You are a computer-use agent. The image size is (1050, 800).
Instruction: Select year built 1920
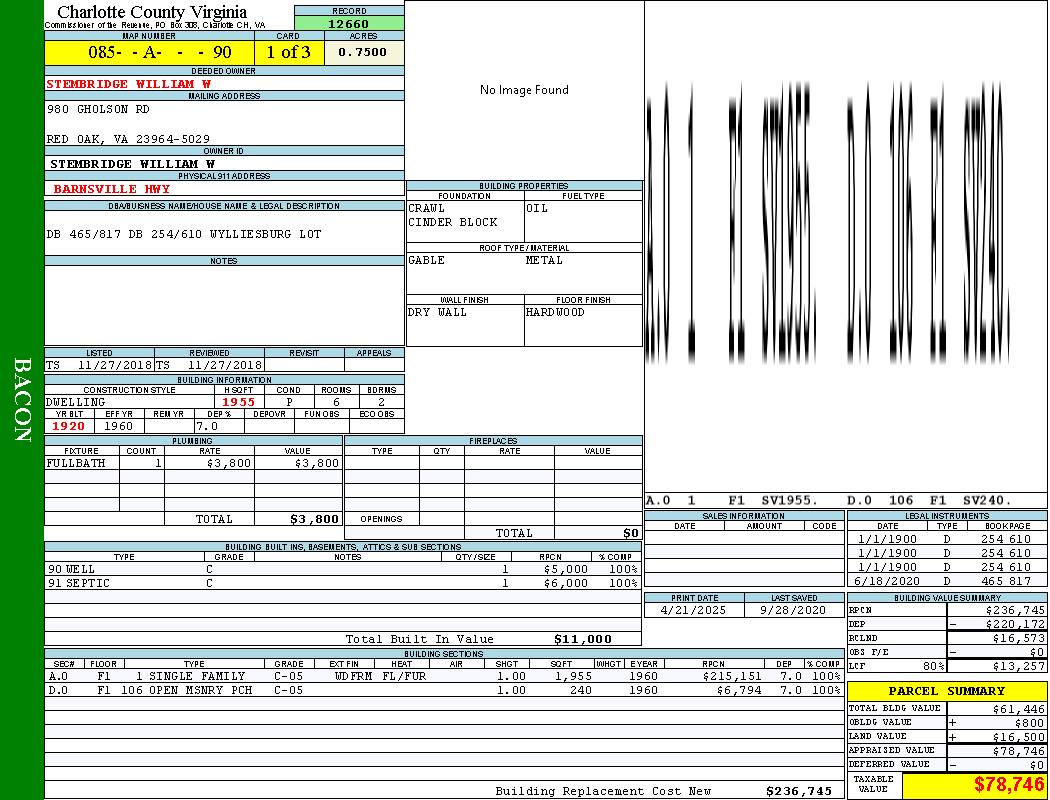[68, 426]
